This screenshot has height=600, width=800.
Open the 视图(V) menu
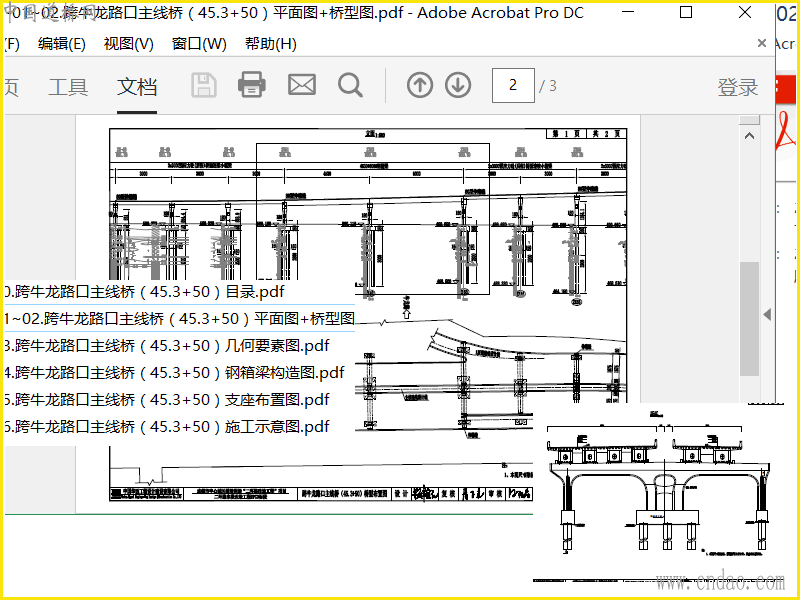(x=129, y=44)
